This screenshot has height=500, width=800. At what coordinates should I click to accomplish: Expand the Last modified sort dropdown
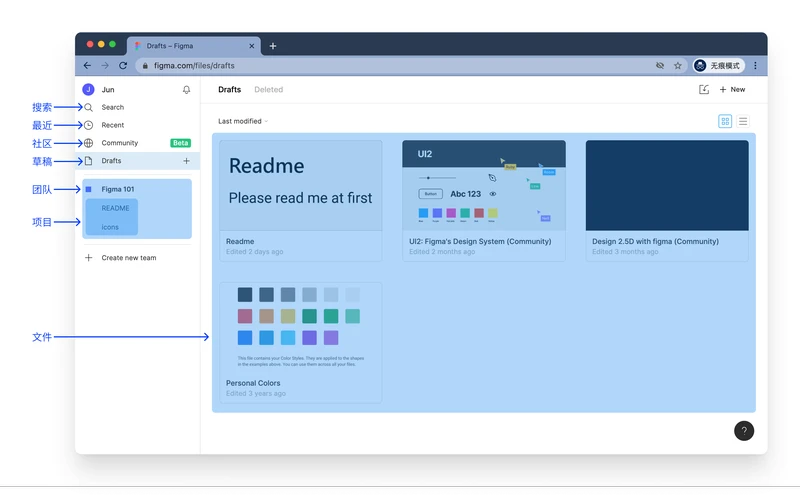[243, 121]
